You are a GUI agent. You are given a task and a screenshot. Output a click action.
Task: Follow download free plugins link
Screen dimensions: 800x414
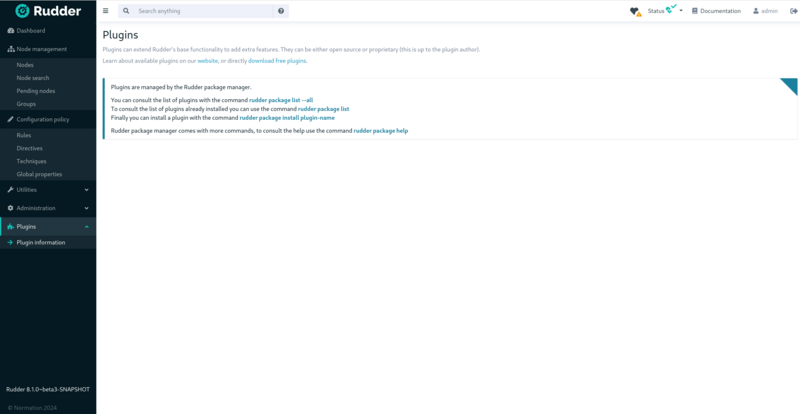pos(278,61)
